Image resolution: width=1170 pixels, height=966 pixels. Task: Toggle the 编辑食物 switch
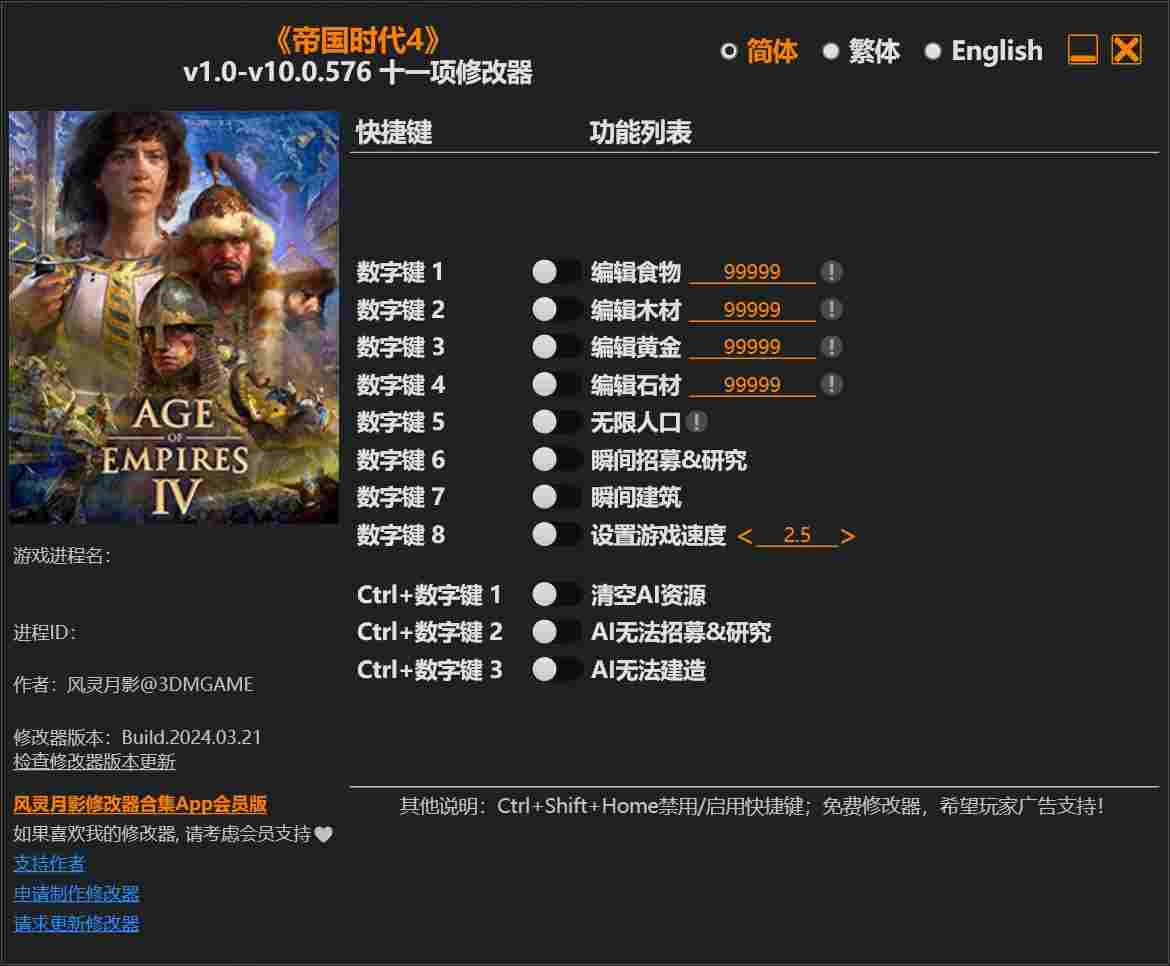(556, 272)
